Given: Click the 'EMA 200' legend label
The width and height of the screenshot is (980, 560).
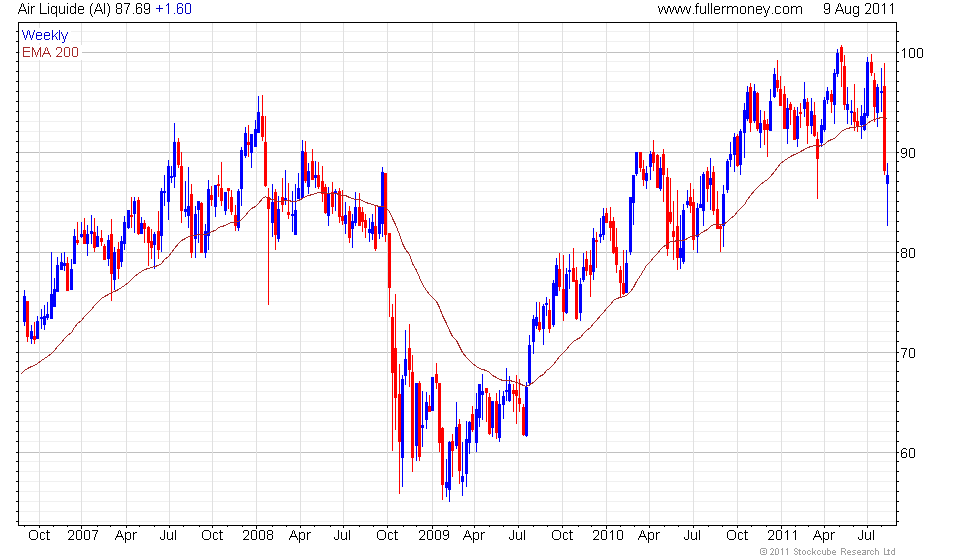Looking at the screenshot, I should [x=50, y=52].
